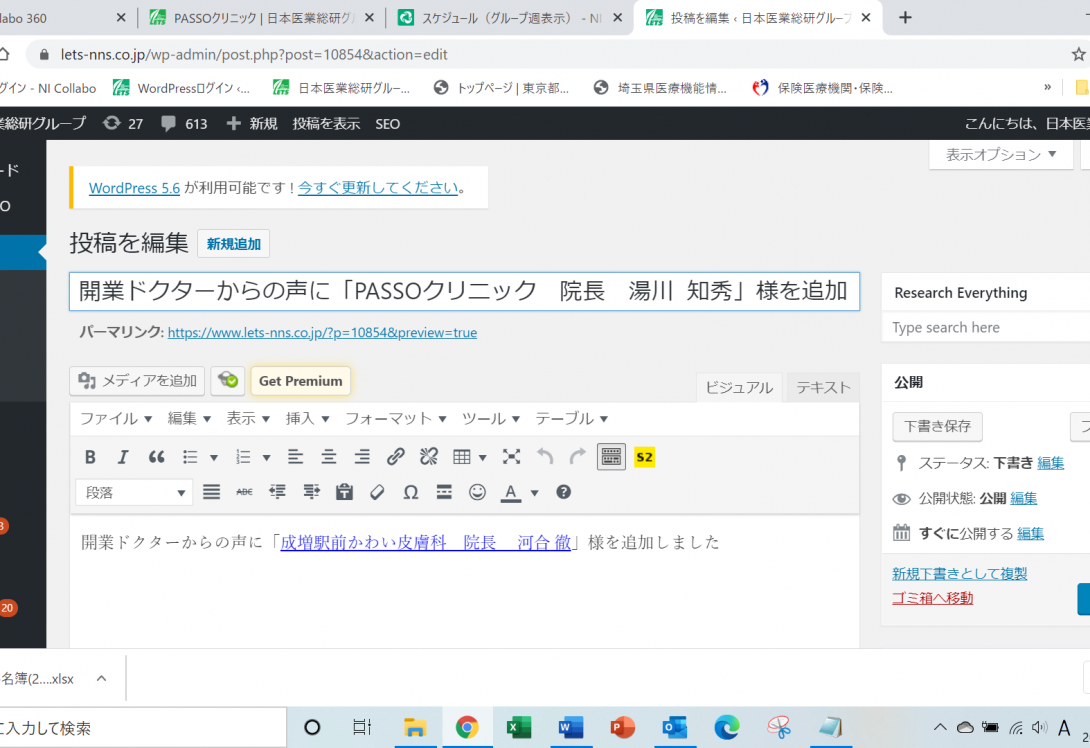This screenshot has height=748, width=1090.
Task: Click the メディアを追加 button
Action: coord(137,381)
